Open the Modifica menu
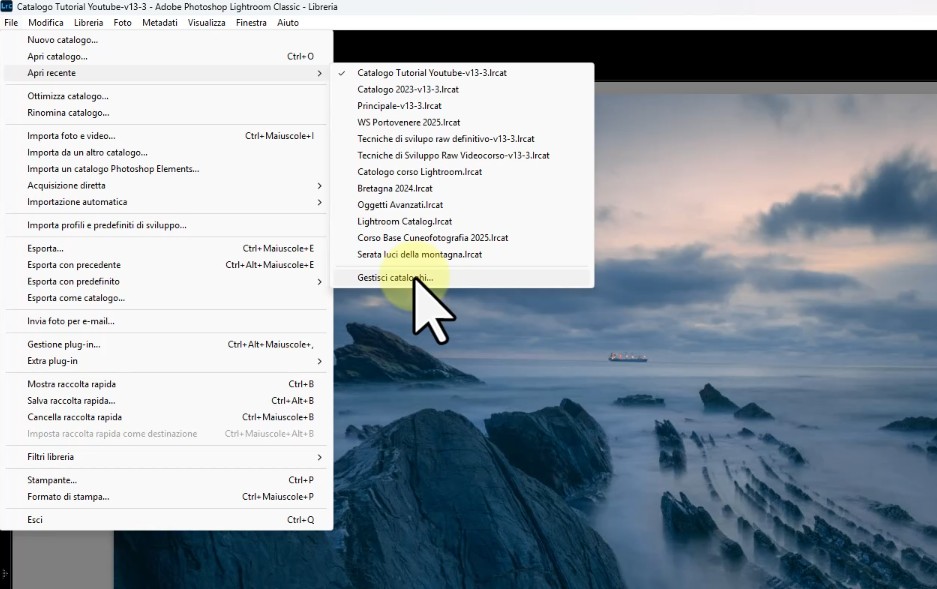The width and height of the screenshot is (937, 589). pos(45,23)
